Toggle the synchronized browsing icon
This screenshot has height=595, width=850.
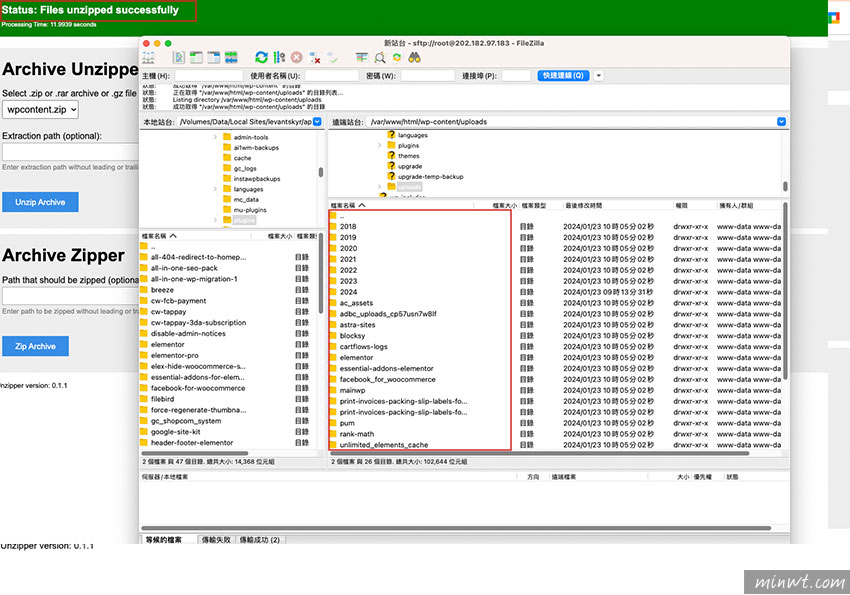click(x=397, y=58)
